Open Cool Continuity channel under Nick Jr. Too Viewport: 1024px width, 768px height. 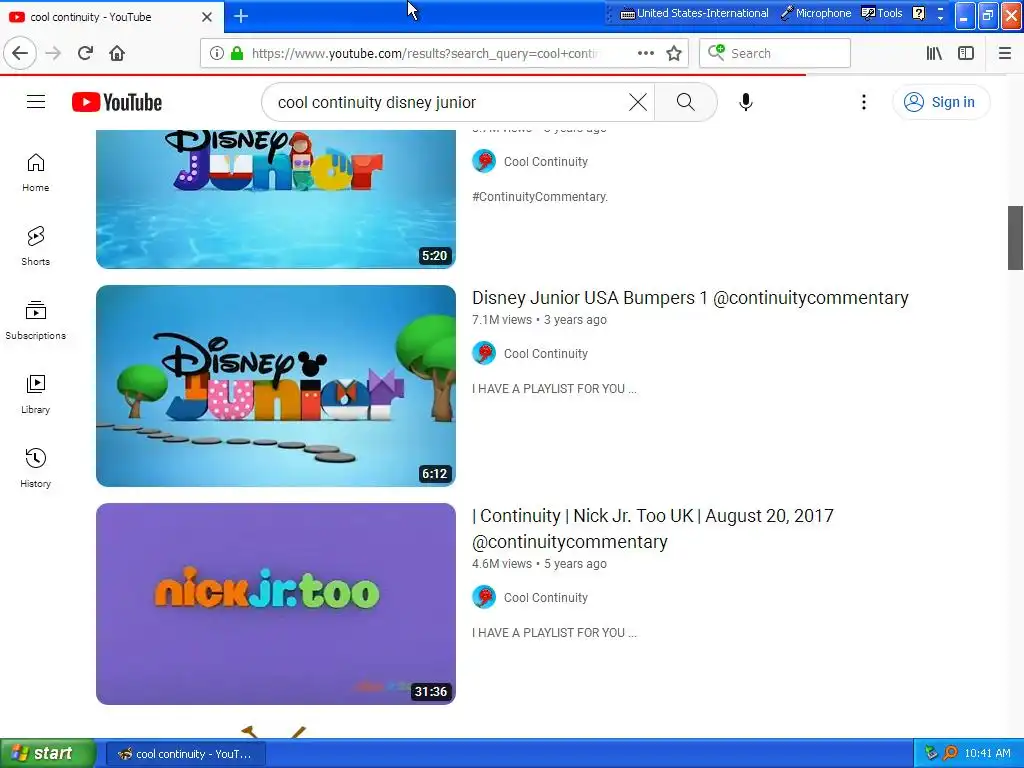point(545,598)
